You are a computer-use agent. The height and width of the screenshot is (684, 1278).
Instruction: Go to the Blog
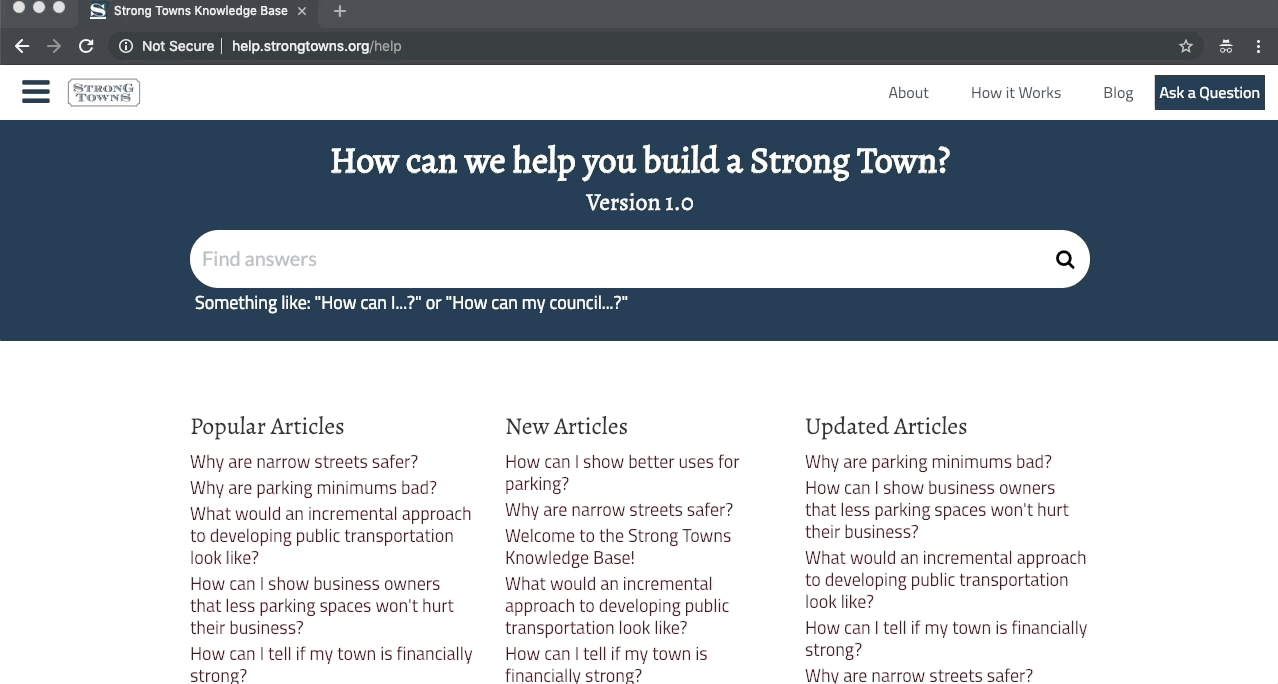[1118, 92]
